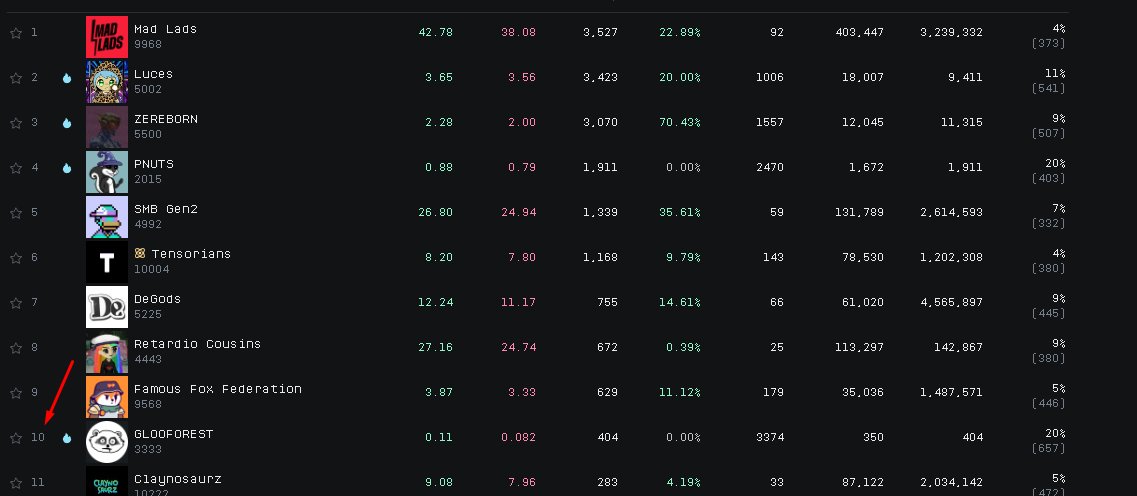Star the Luces collection row
The image size is (1137, 496).
[16, 78]
